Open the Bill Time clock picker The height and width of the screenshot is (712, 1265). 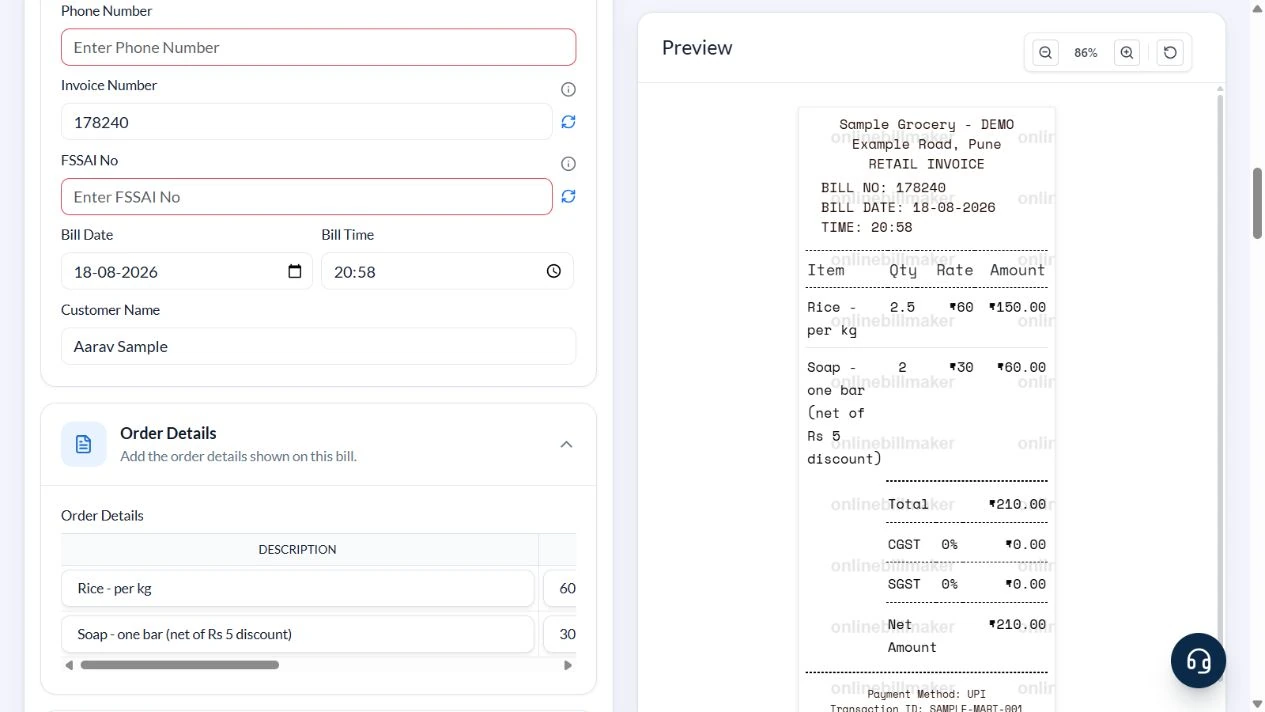coord(554,271)
